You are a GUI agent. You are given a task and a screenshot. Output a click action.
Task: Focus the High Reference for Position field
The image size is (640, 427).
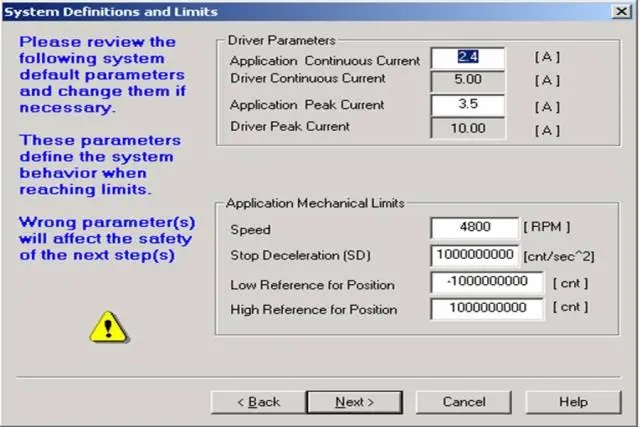pyautogui.click(x=487, y=309)
